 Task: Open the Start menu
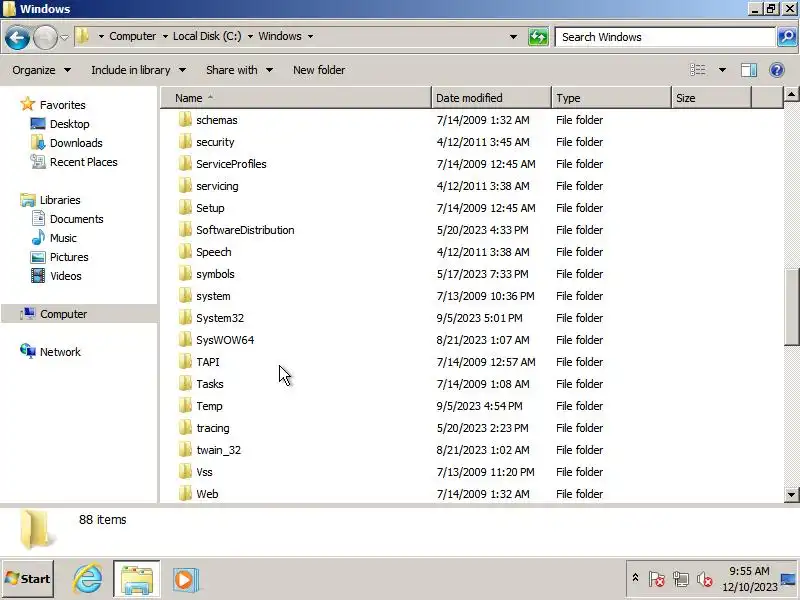[28, 579]
